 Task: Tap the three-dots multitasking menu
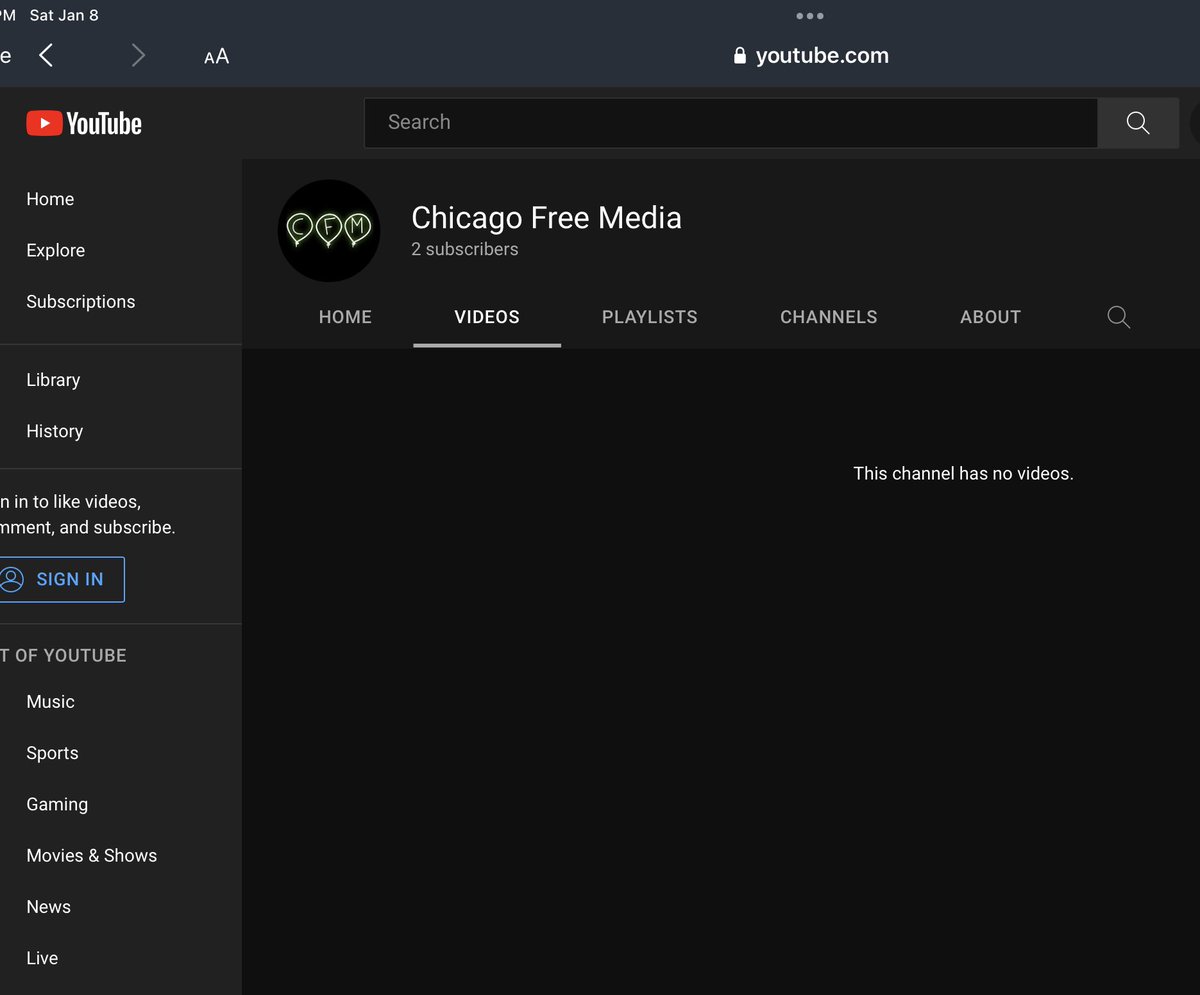pos(809,16)
